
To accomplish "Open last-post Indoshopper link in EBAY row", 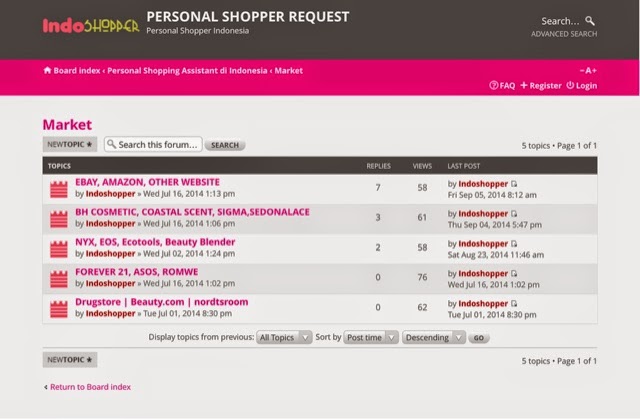I will point(483,184).
